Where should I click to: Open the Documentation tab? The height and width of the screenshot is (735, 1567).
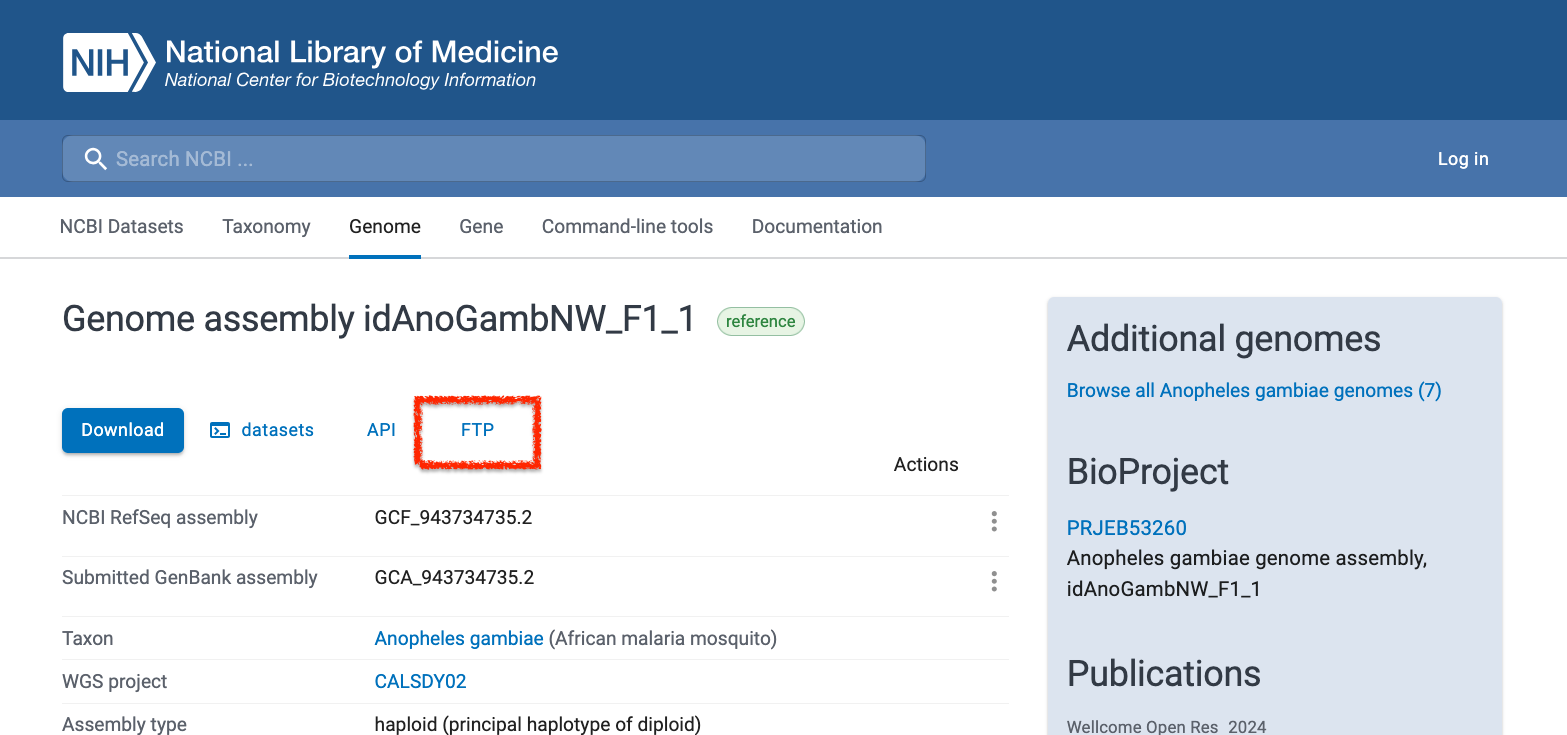pos(816,226)
